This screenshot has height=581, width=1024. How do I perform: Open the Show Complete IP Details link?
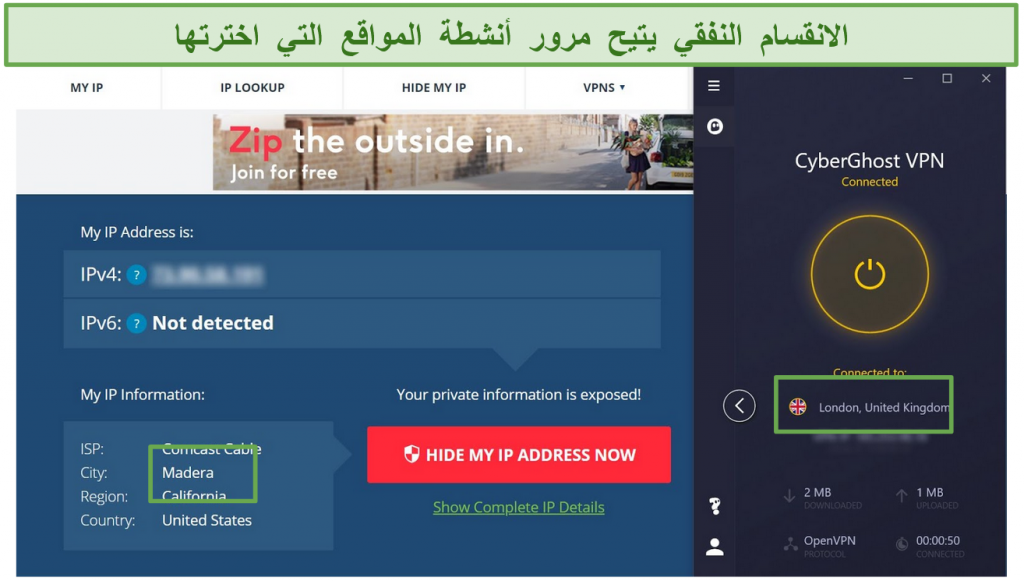519,507
